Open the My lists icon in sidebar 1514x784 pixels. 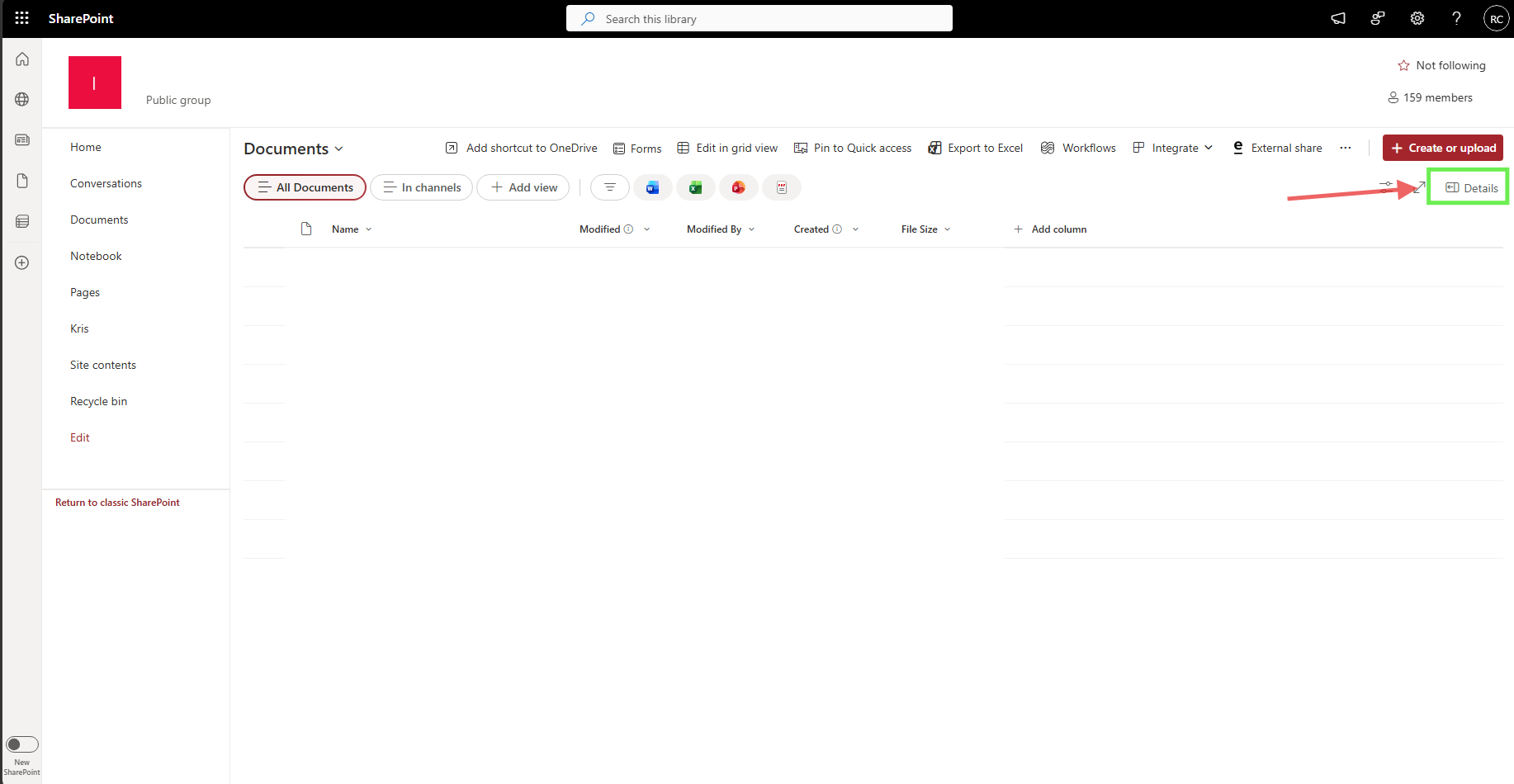pyautogui.click(x=22, y=221)
